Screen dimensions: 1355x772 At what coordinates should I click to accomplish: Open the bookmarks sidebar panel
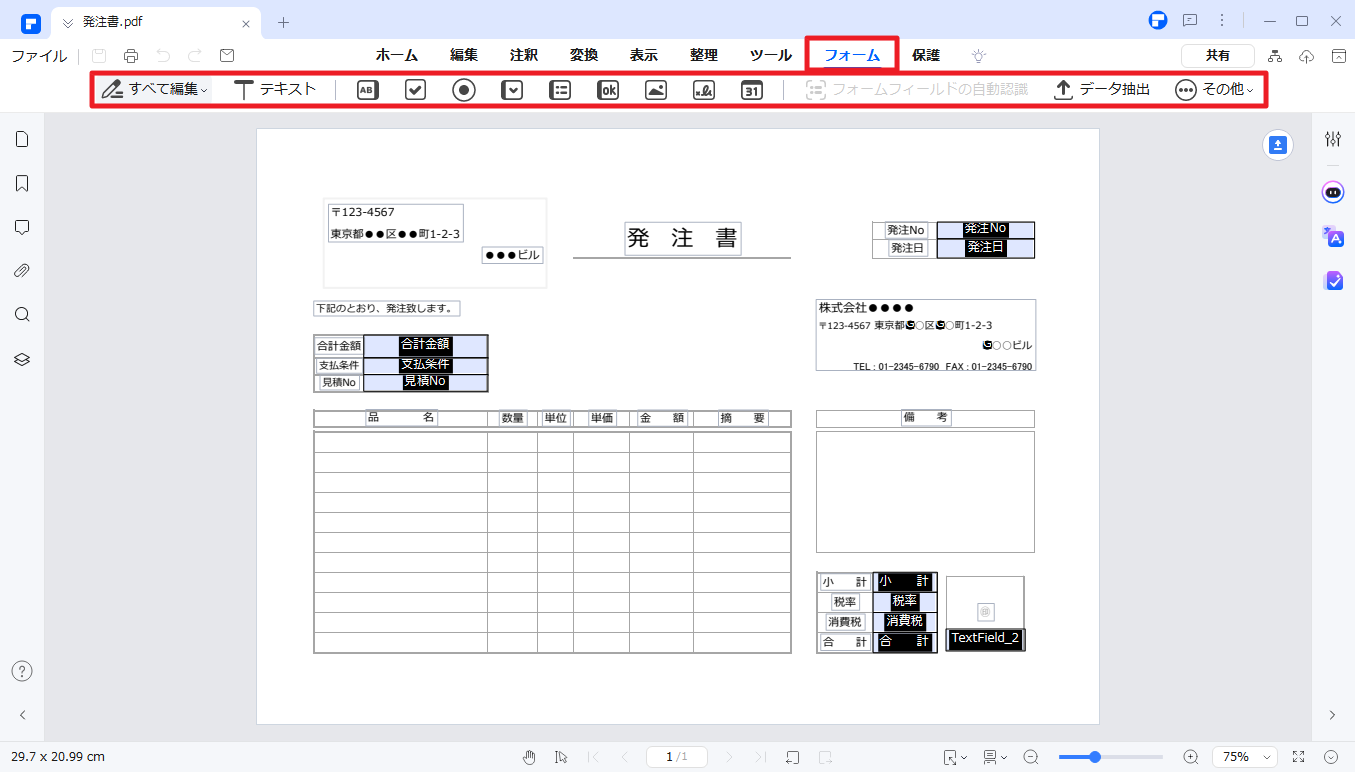(22, 183)
